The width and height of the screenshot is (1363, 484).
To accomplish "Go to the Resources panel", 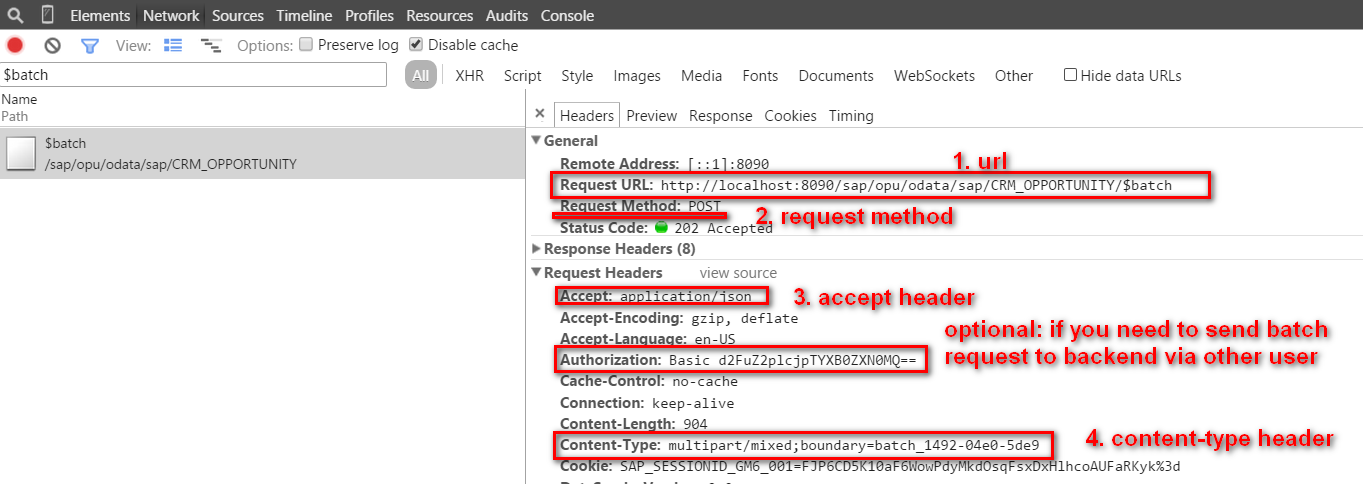I will coord(440,16).
